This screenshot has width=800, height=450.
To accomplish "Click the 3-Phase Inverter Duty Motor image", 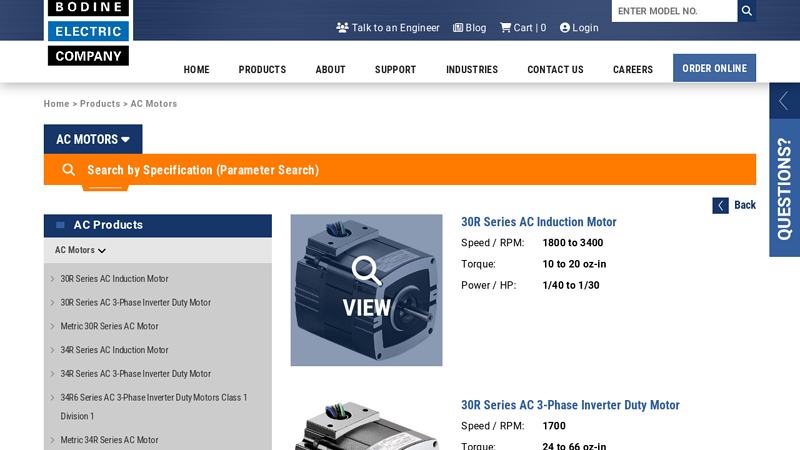I will [x=366, y=424].
